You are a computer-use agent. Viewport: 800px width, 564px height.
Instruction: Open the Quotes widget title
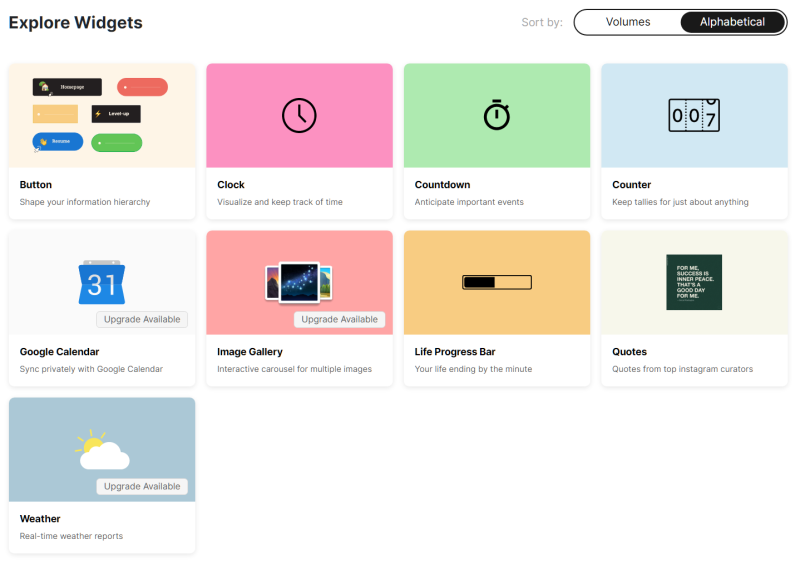pyautogui.click(x=629, y=352)
